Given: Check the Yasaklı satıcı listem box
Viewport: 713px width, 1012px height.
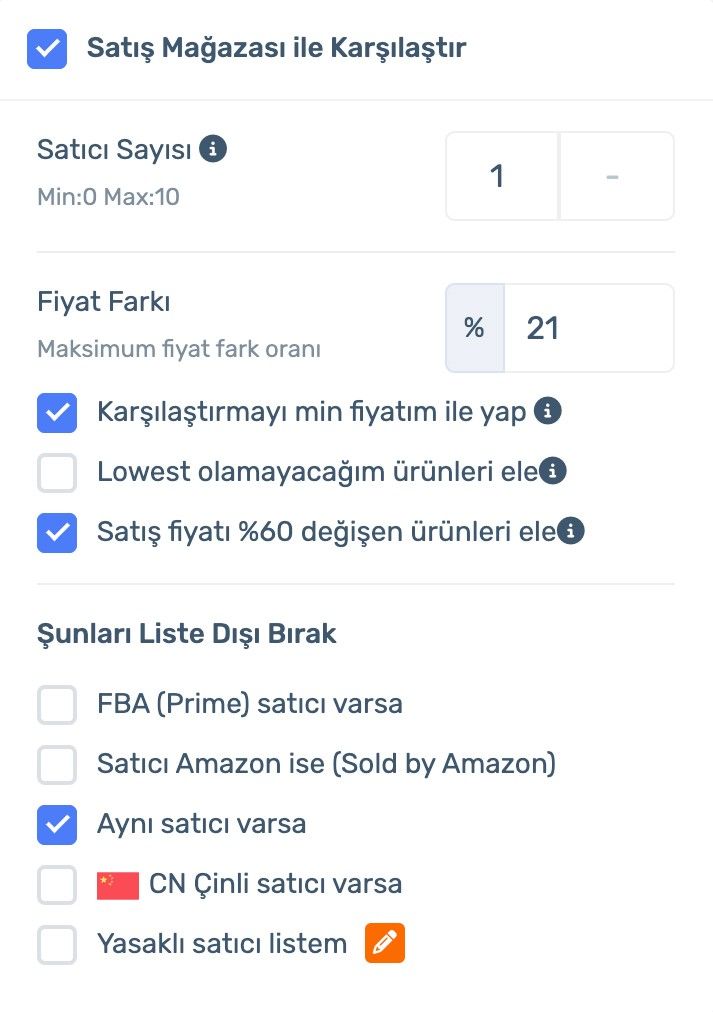Looking at the screenshot, I should 57,944.
